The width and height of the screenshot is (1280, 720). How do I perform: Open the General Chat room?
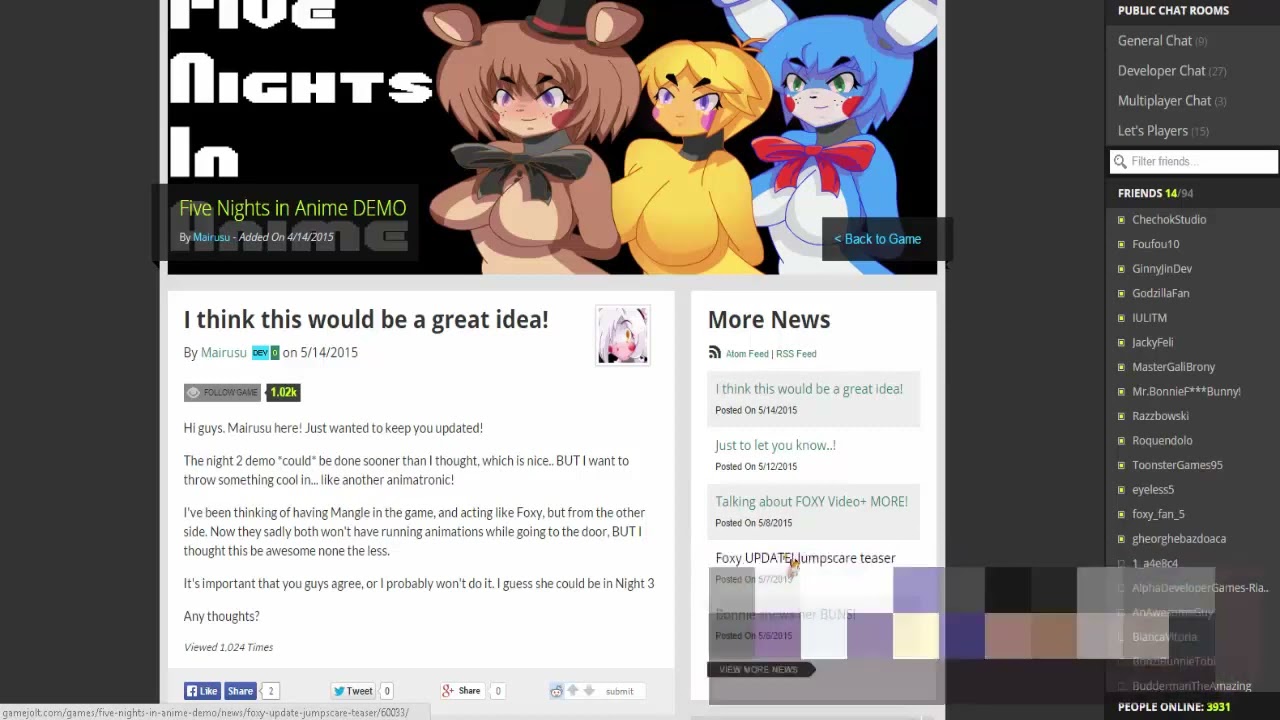[x=1154, y=41]
